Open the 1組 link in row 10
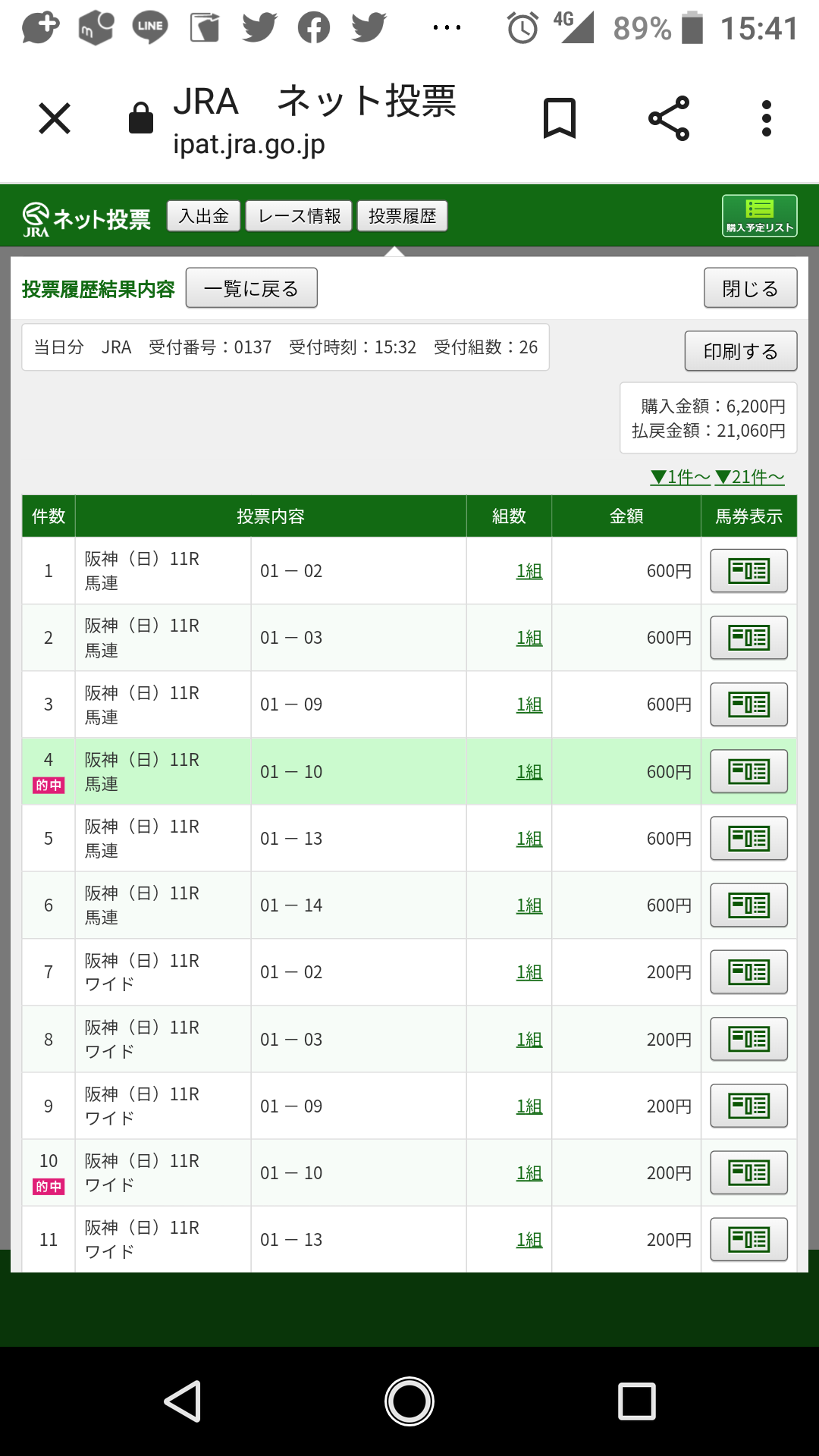 [529, 1173]
